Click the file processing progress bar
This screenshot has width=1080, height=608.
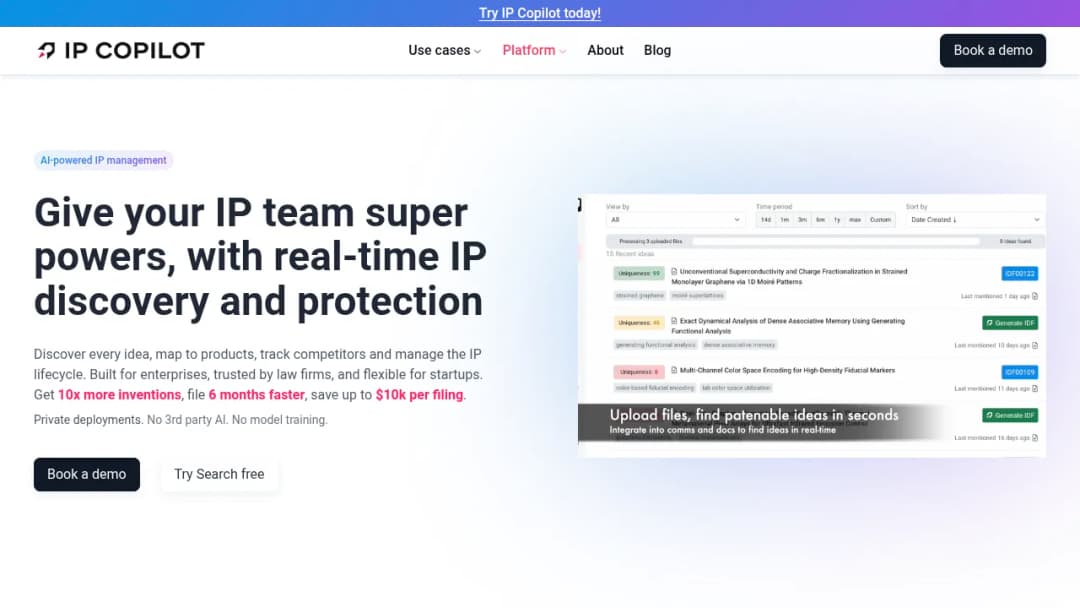(835, 242)
